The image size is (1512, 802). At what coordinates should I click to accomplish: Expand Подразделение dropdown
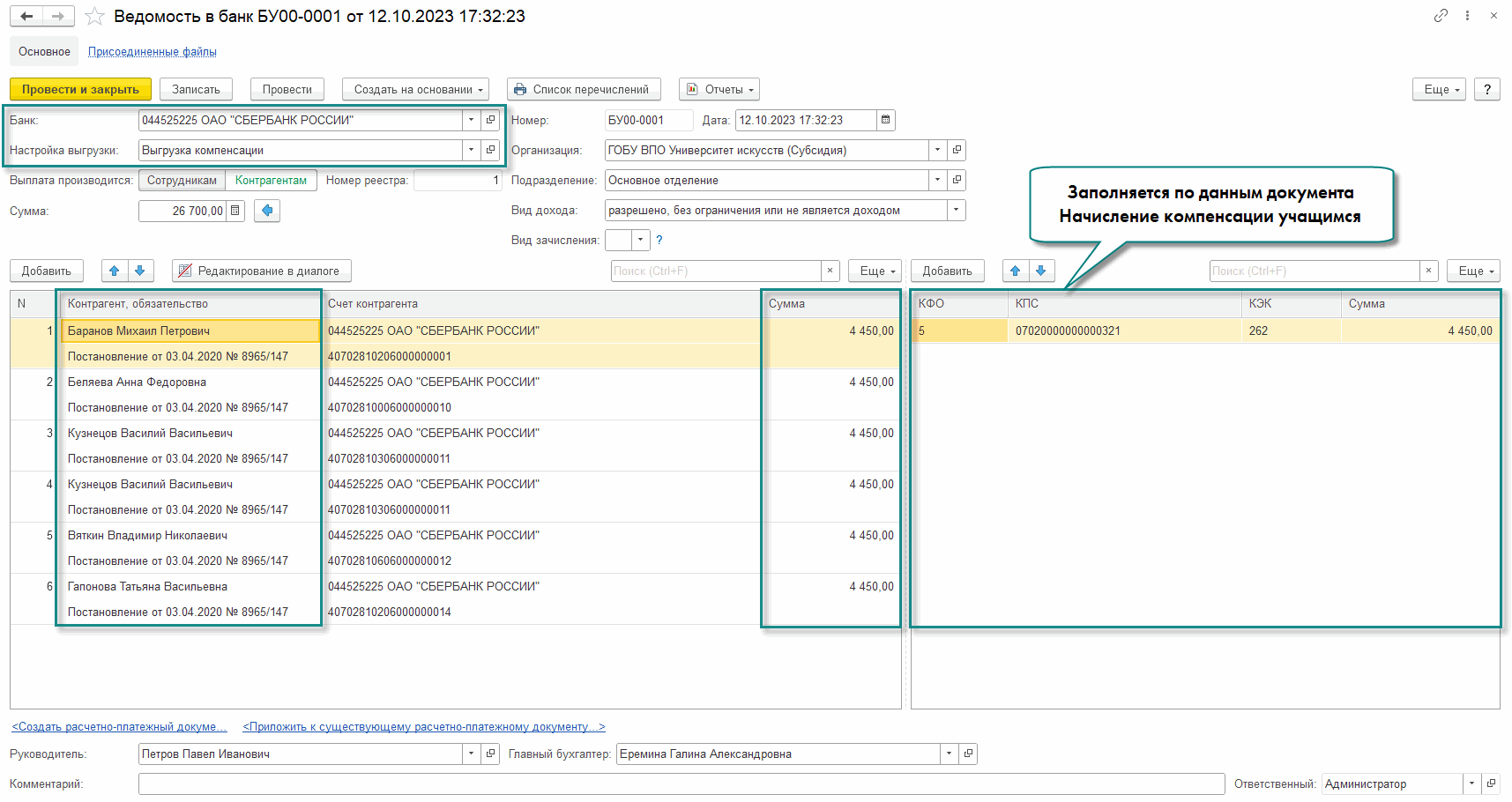[x=937, y=180]
